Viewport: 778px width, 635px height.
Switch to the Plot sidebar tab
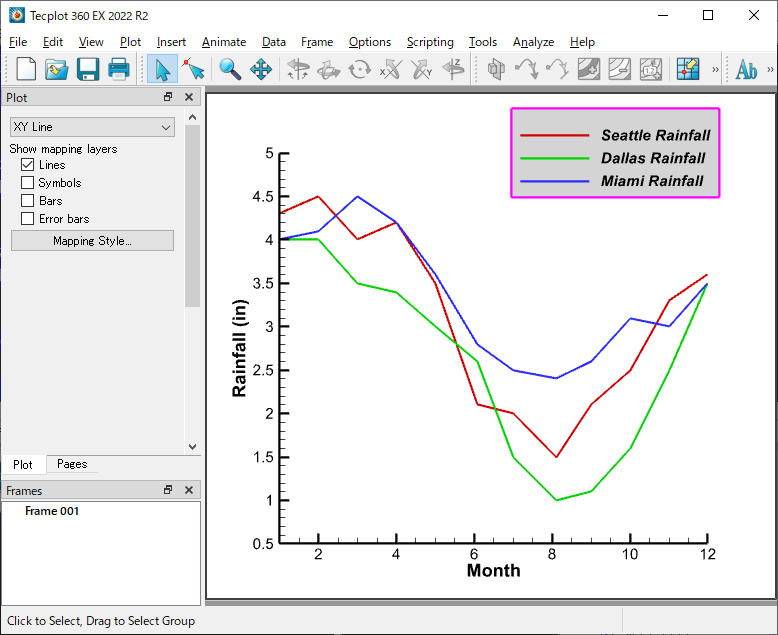tap(23, 464)
